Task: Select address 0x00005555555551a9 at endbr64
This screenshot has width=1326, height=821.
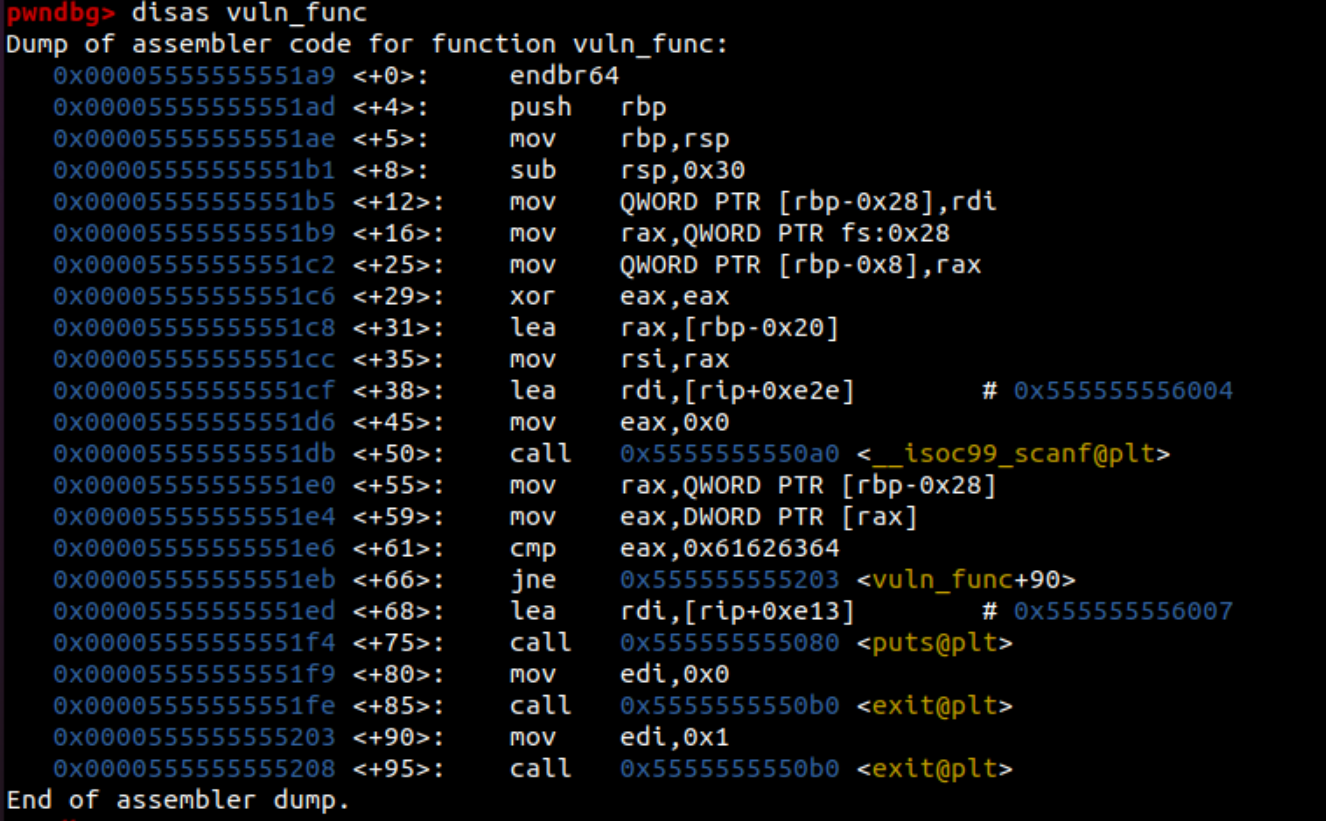Action: [194, 76]
